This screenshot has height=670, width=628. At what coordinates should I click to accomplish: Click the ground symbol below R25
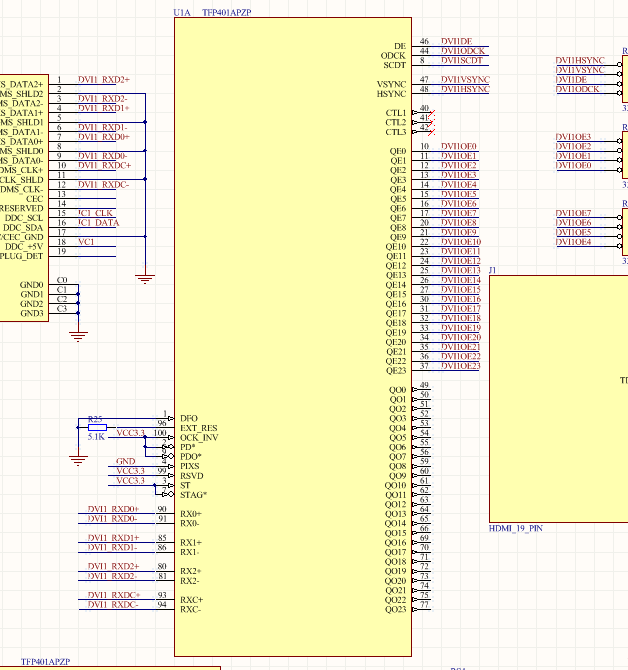pos(78,461)
